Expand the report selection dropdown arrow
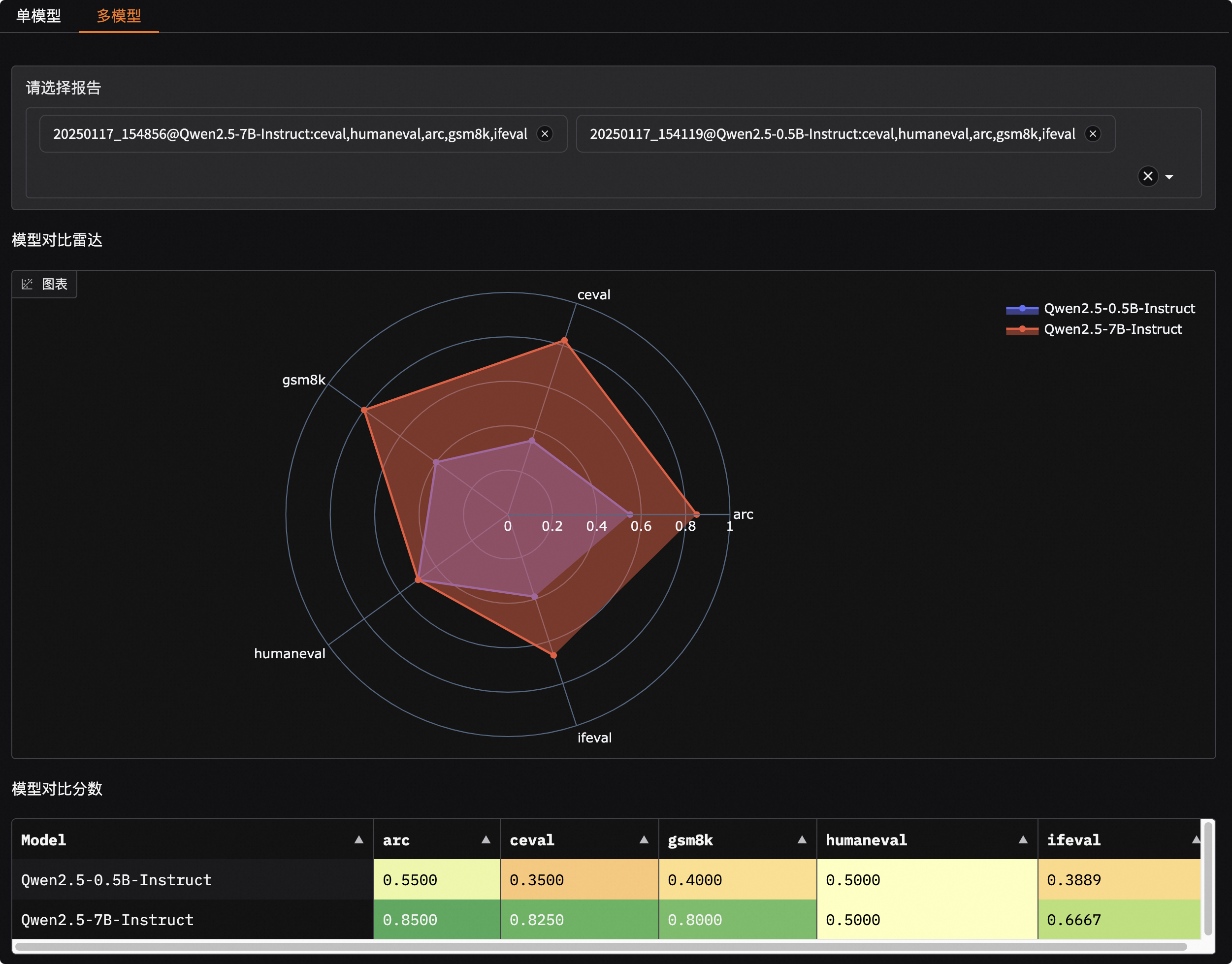This screenshot has height=964, width=1232. [x=1169, y=177]
